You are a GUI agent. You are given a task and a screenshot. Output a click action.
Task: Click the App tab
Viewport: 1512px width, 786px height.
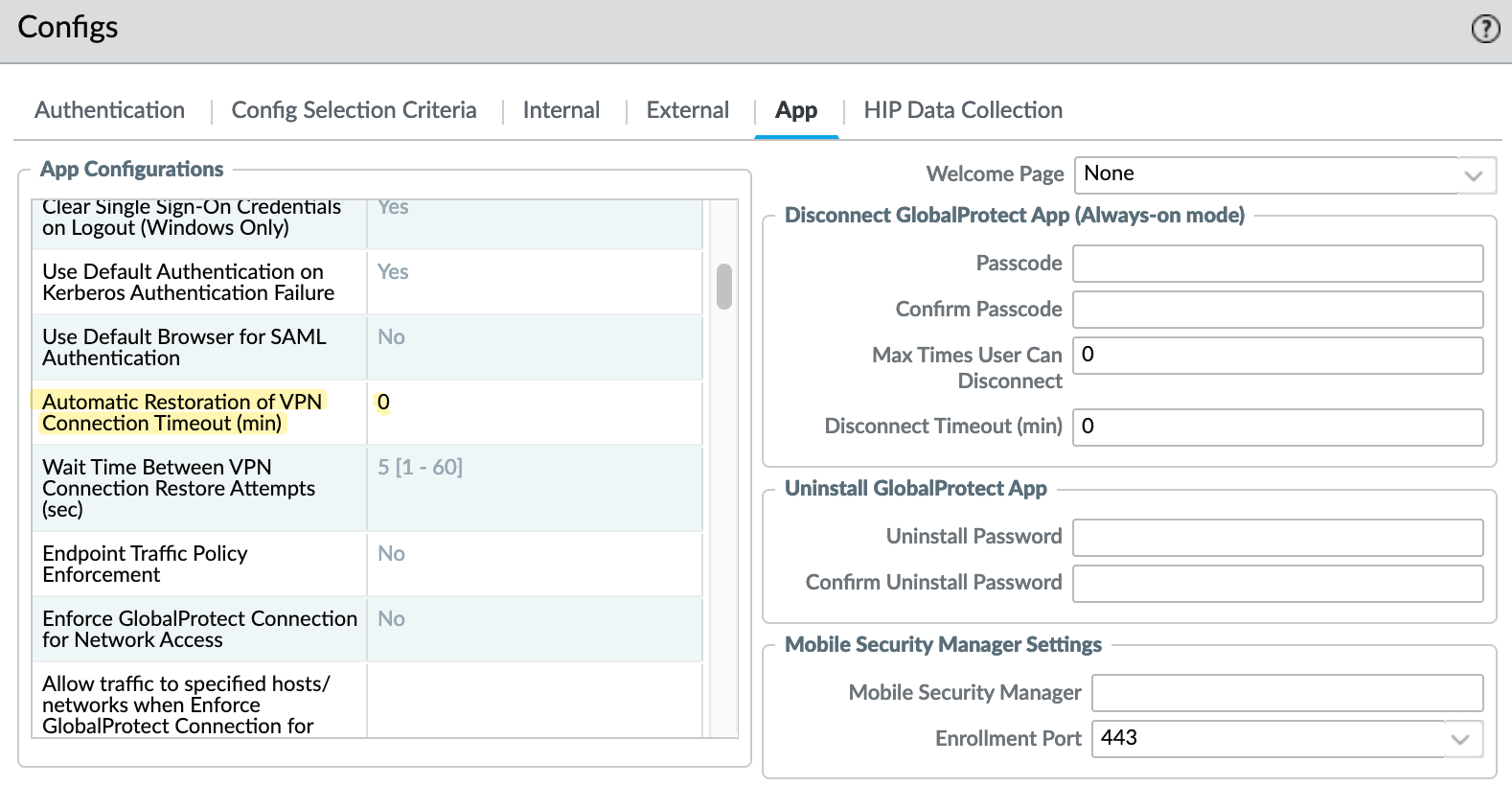(796, 110)
